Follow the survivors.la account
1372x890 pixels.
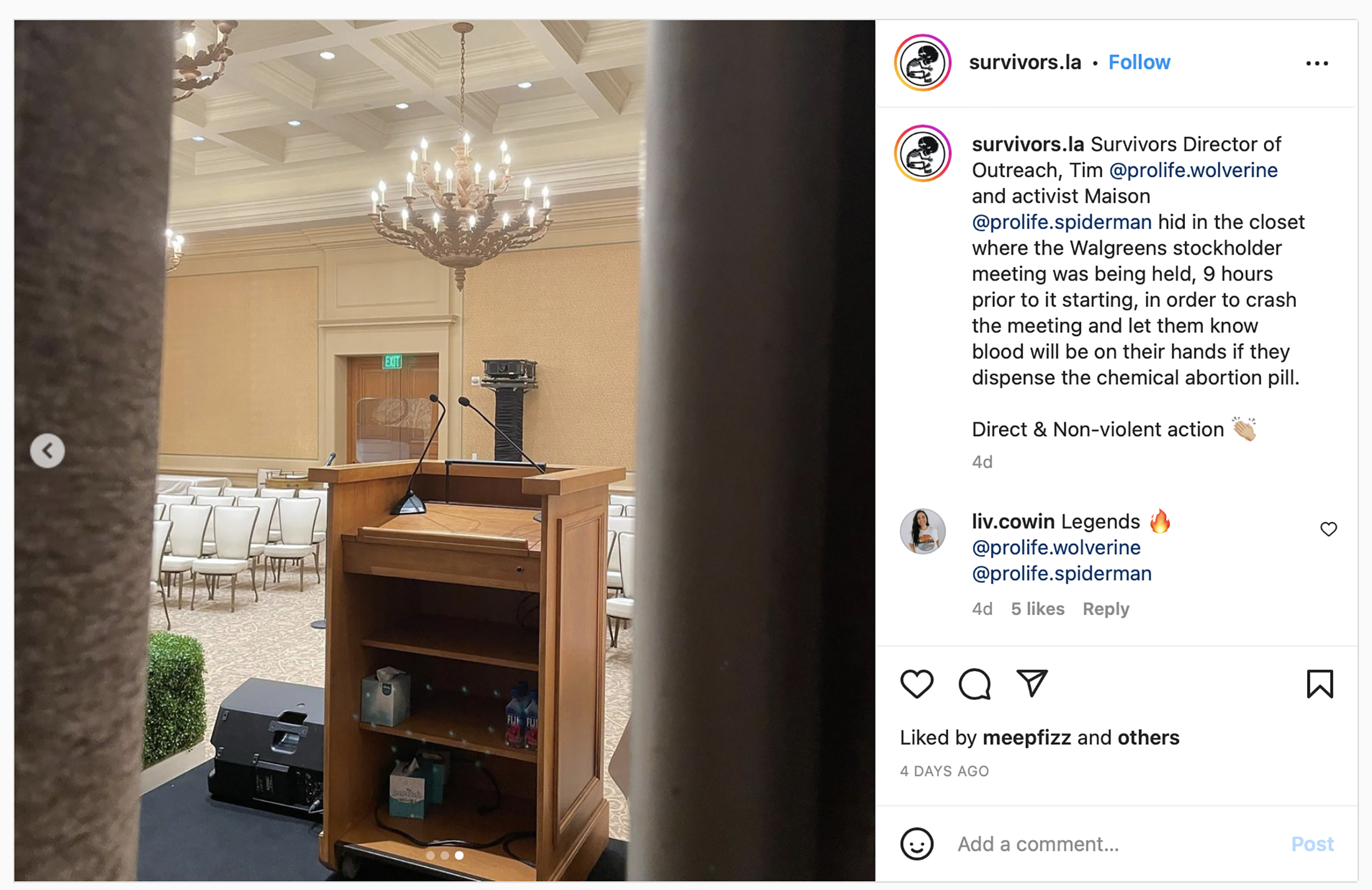point(1139,62)
